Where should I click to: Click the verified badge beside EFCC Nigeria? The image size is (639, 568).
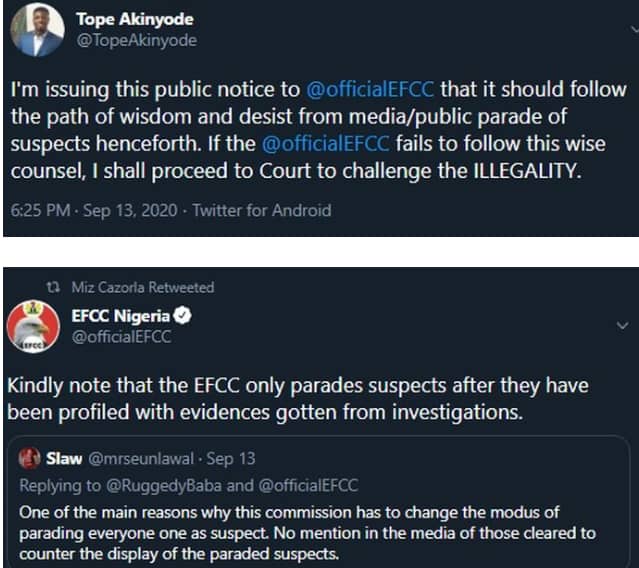(x=184, y=317)
